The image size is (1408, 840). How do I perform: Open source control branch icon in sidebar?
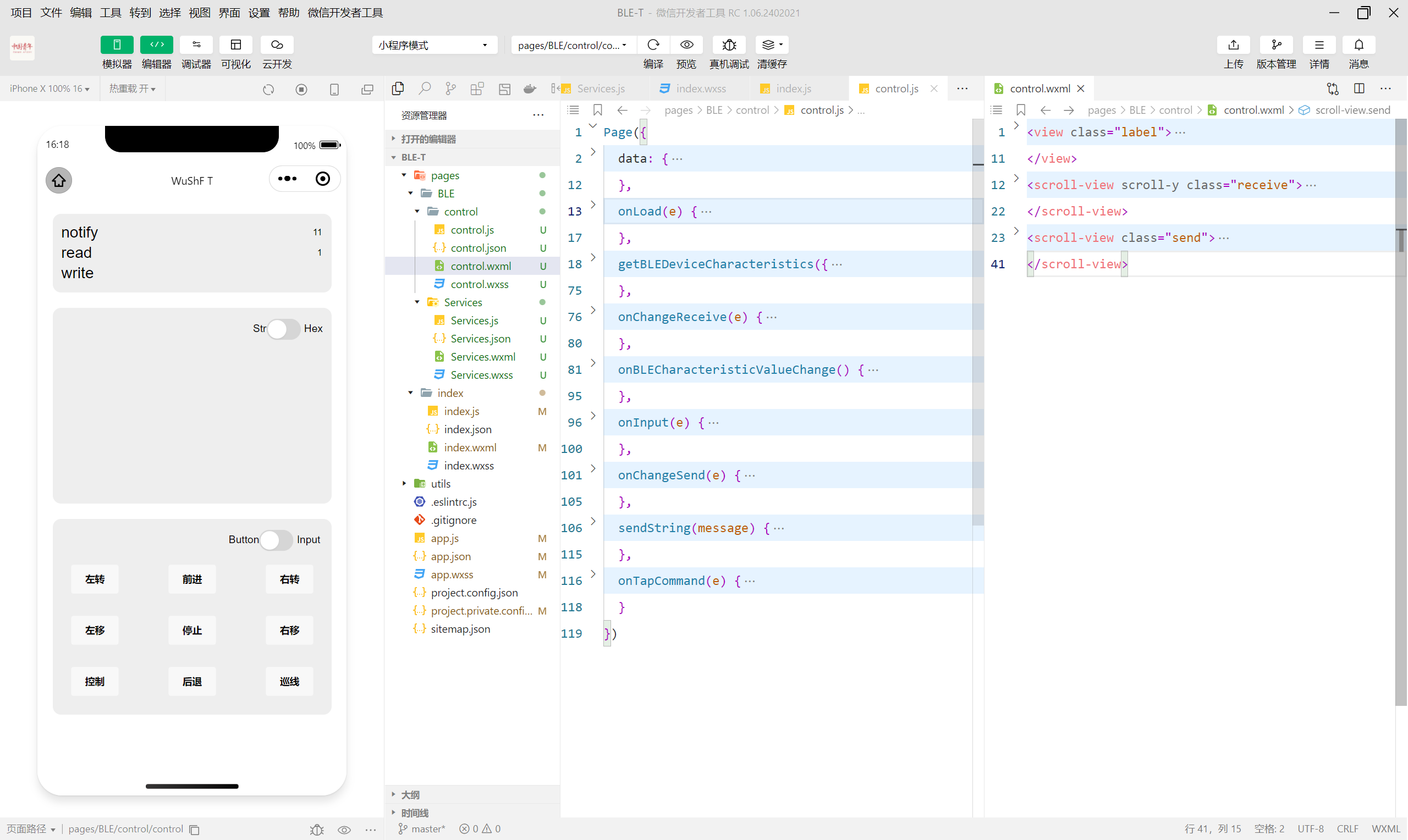450,89
